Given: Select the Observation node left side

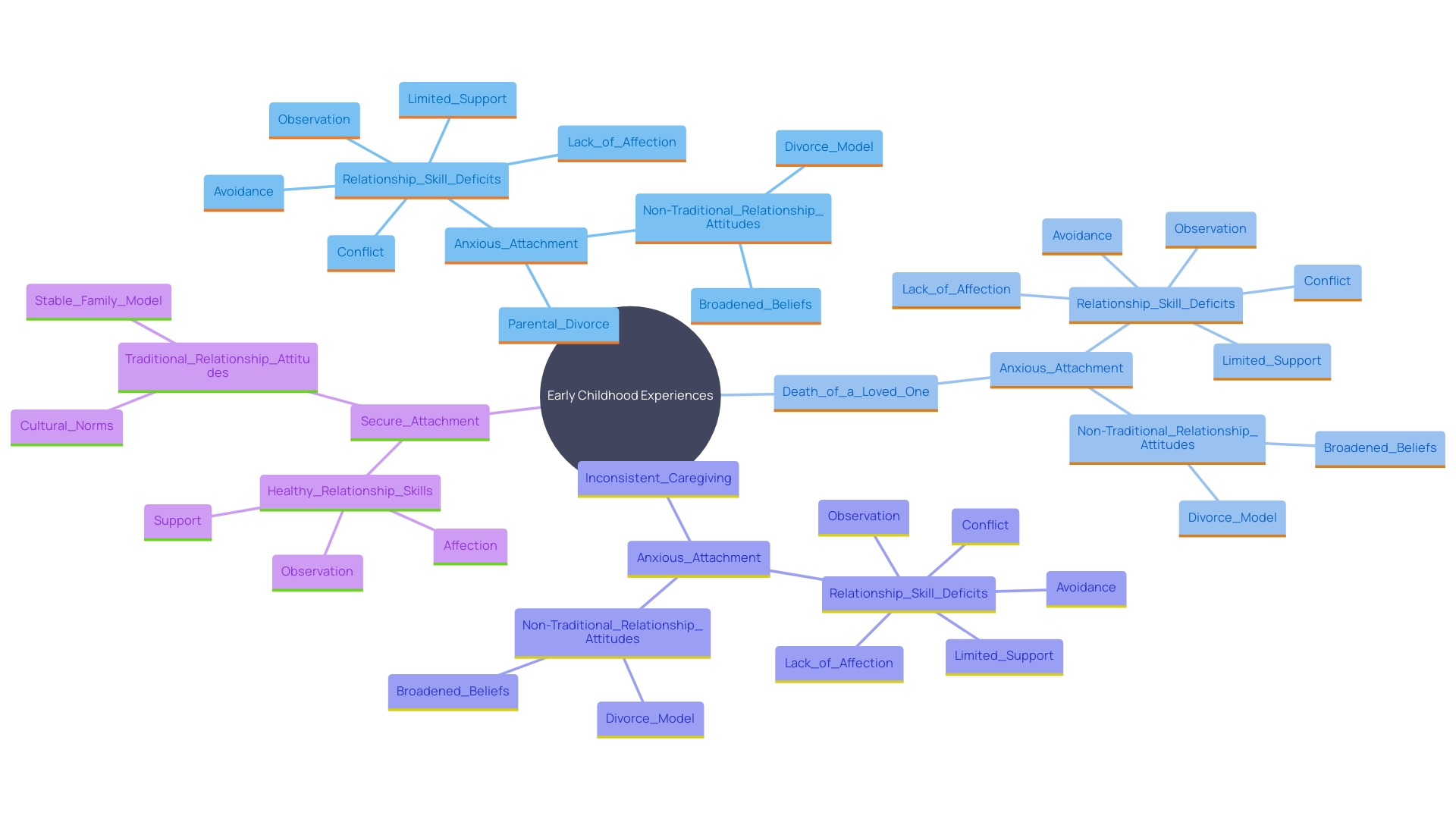Looking at the screenshot, I should [x=318, y=570].
